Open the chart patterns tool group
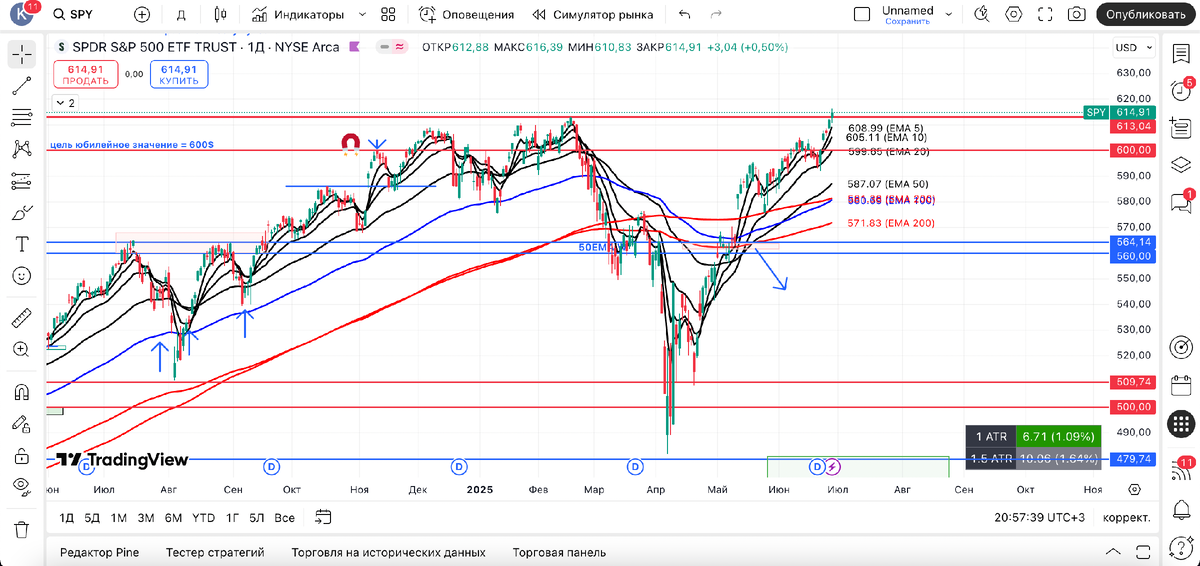The width and height of the screenshot is (1200, 566). [x=21, y=149]
